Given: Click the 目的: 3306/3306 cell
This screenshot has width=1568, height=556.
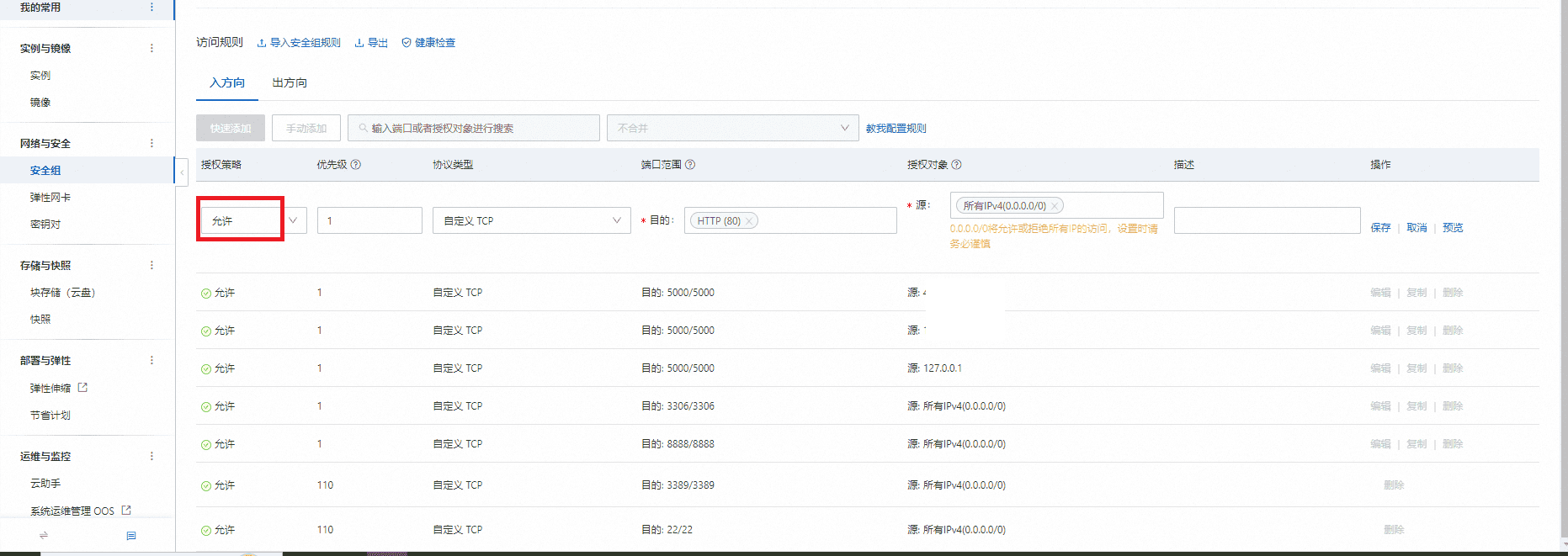Looking at the screenshot, I should 678,406.
